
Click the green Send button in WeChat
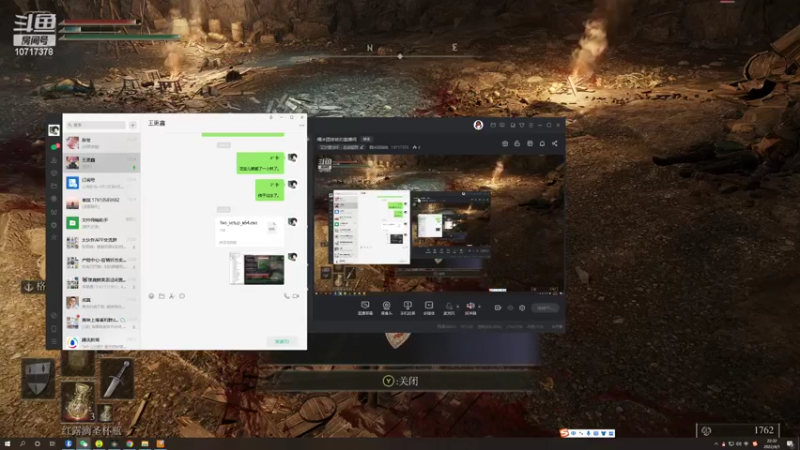(x=282, y=341)
